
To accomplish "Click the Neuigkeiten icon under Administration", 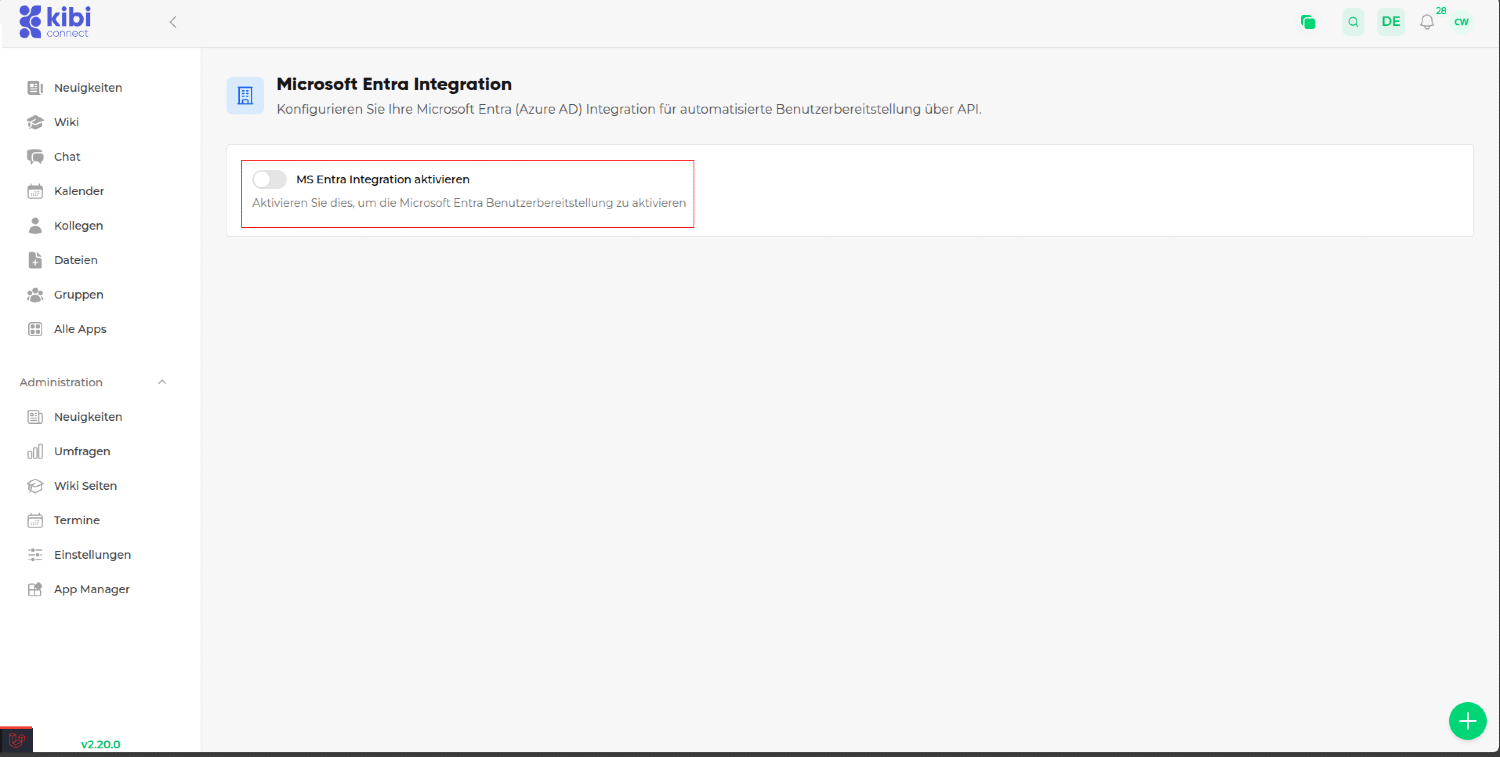I will tap(35, 417).
